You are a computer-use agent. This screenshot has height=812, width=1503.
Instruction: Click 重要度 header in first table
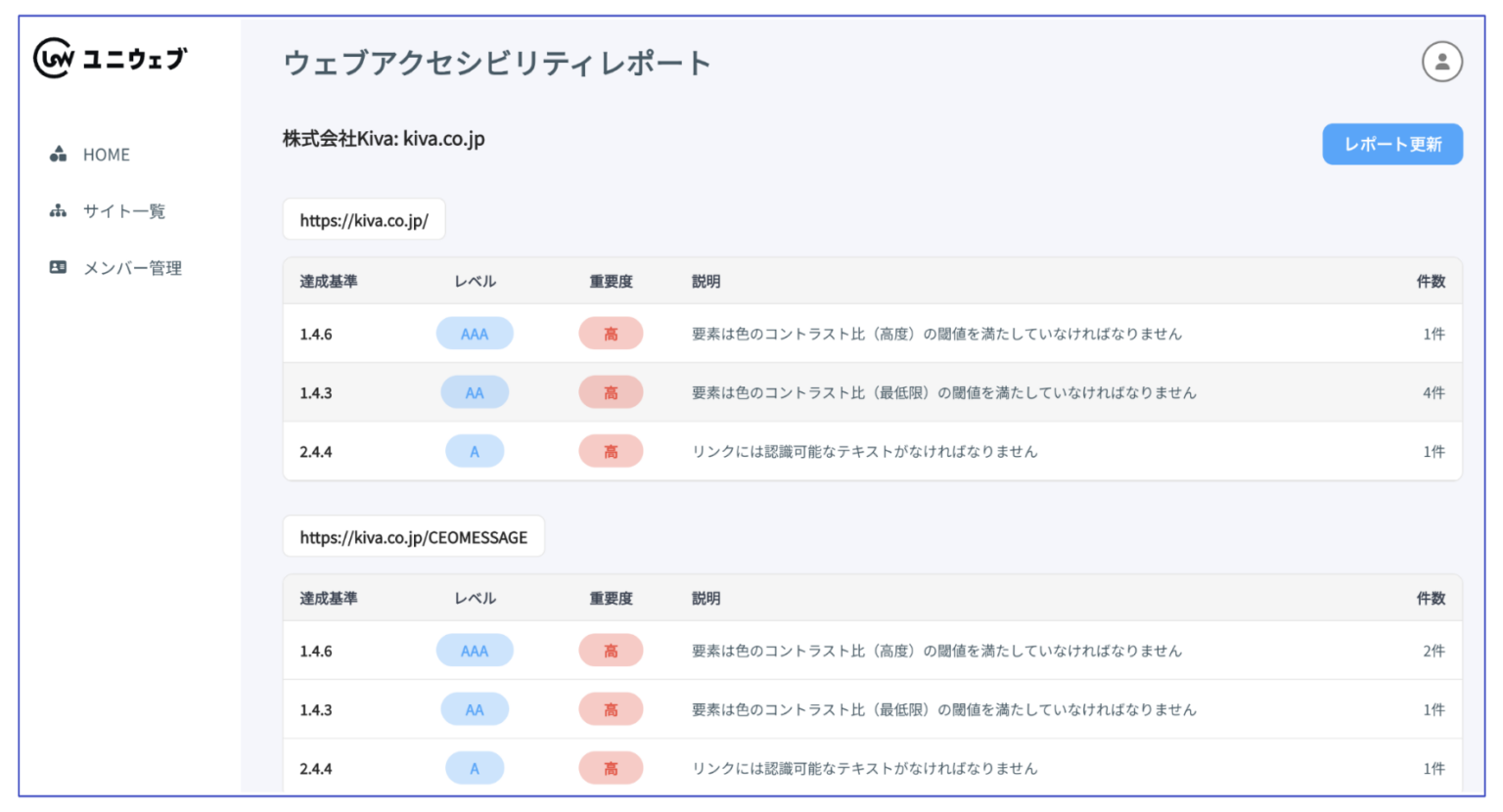coord(611,282)
